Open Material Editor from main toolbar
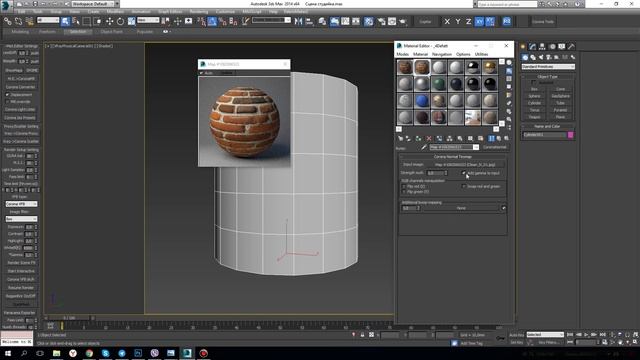Screen dimensions: 640x360 [369, 21]
